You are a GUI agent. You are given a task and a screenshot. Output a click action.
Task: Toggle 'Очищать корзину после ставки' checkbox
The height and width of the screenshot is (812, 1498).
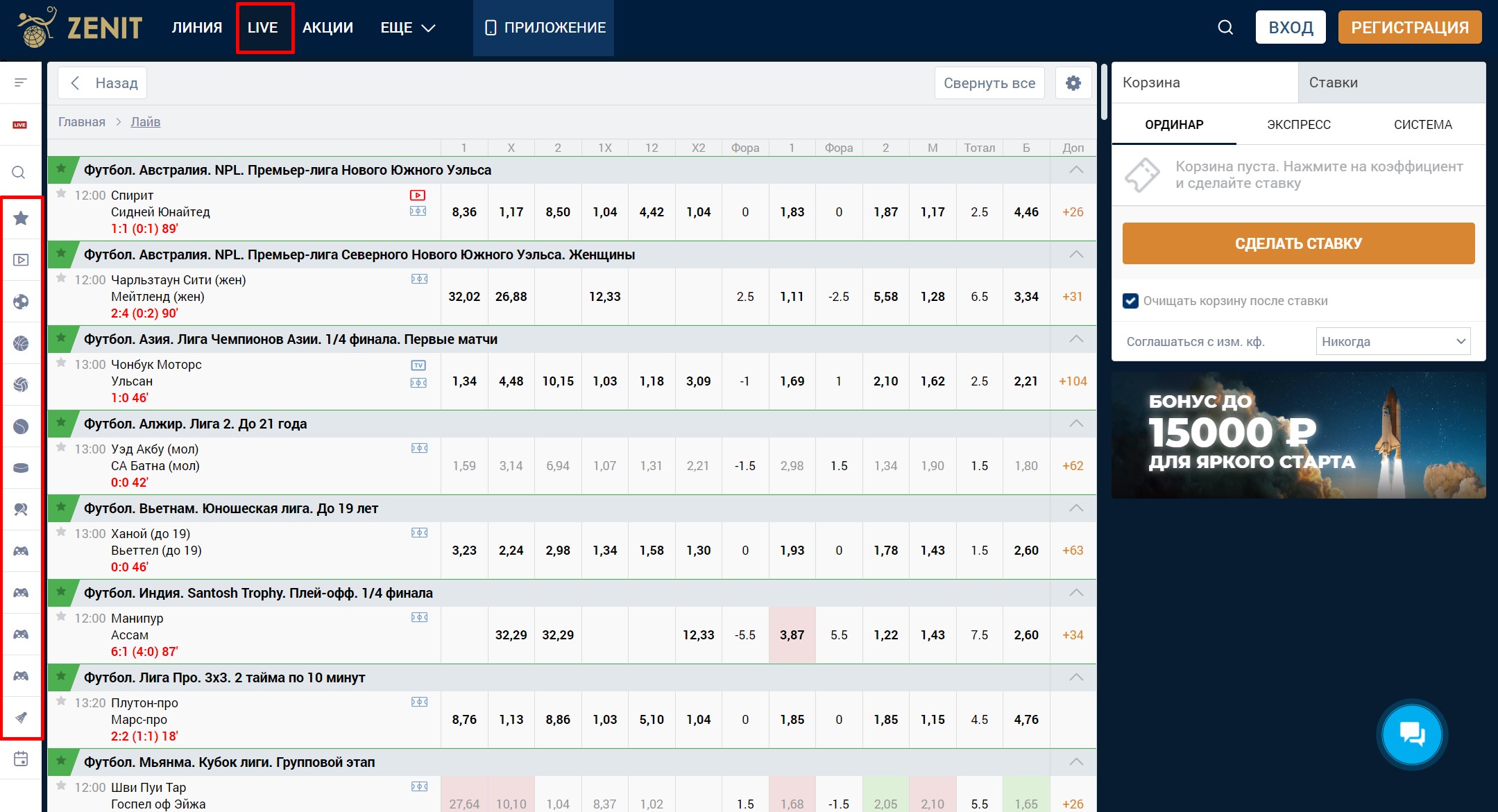click(x=1130, y=301)
